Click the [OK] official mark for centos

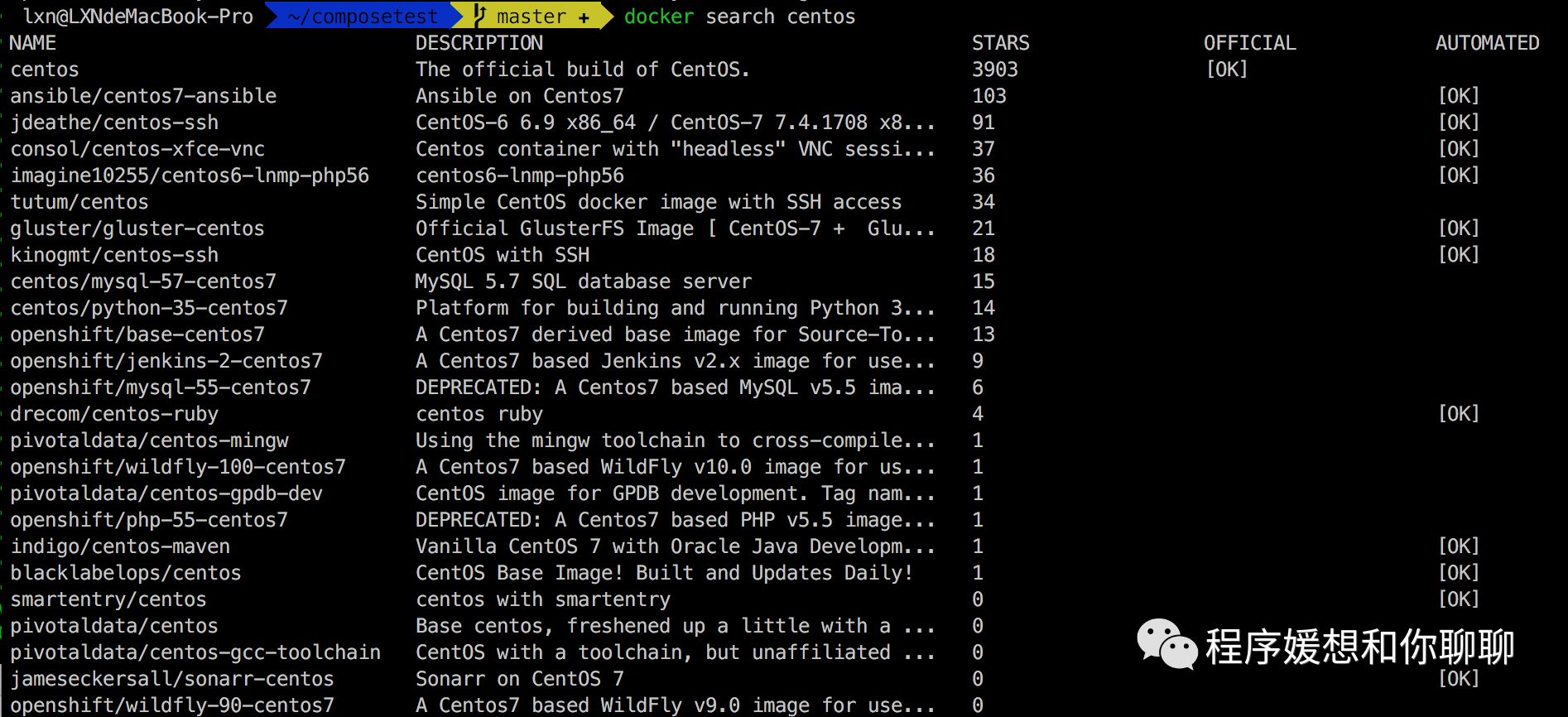tap(1227, 70)
